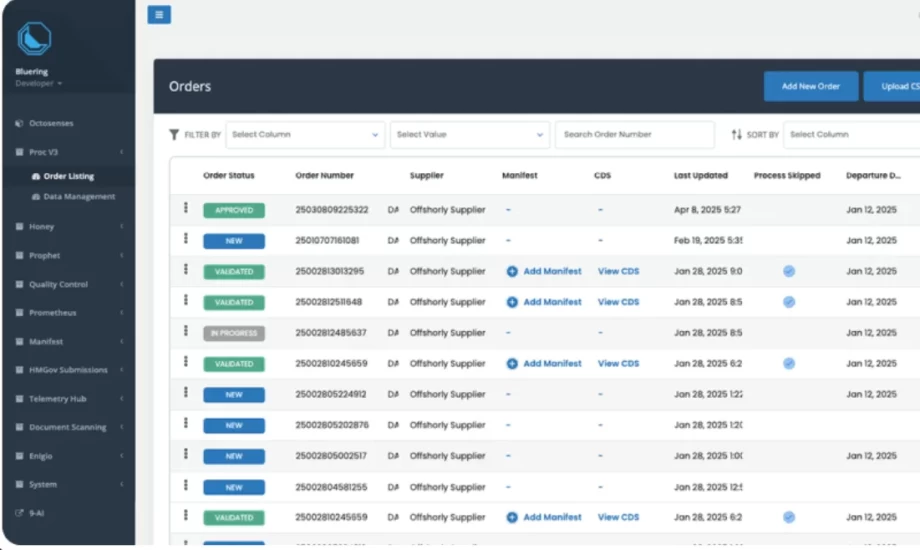The height and width of the screenshot is (550, 920).
Task: Open row menu for order 25010707161081
Action: click(186, 238)
